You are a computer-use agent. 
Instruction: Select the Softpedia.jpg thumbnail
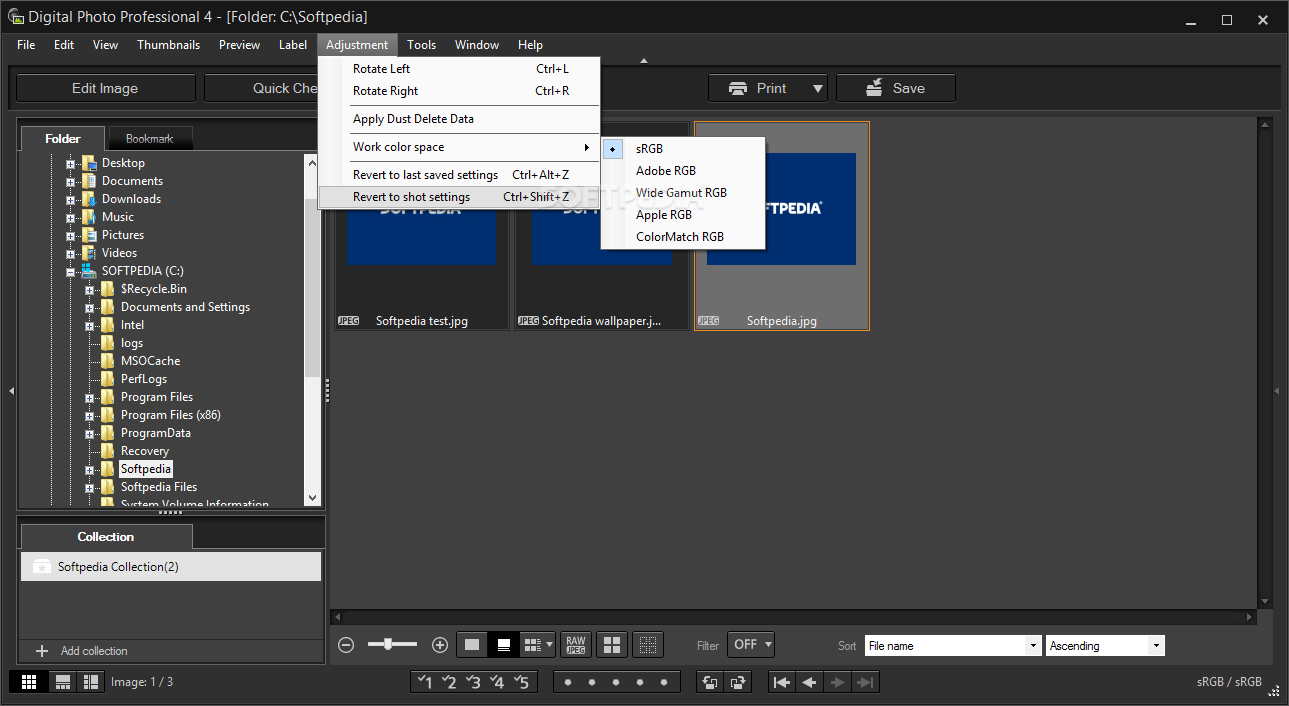782,226
